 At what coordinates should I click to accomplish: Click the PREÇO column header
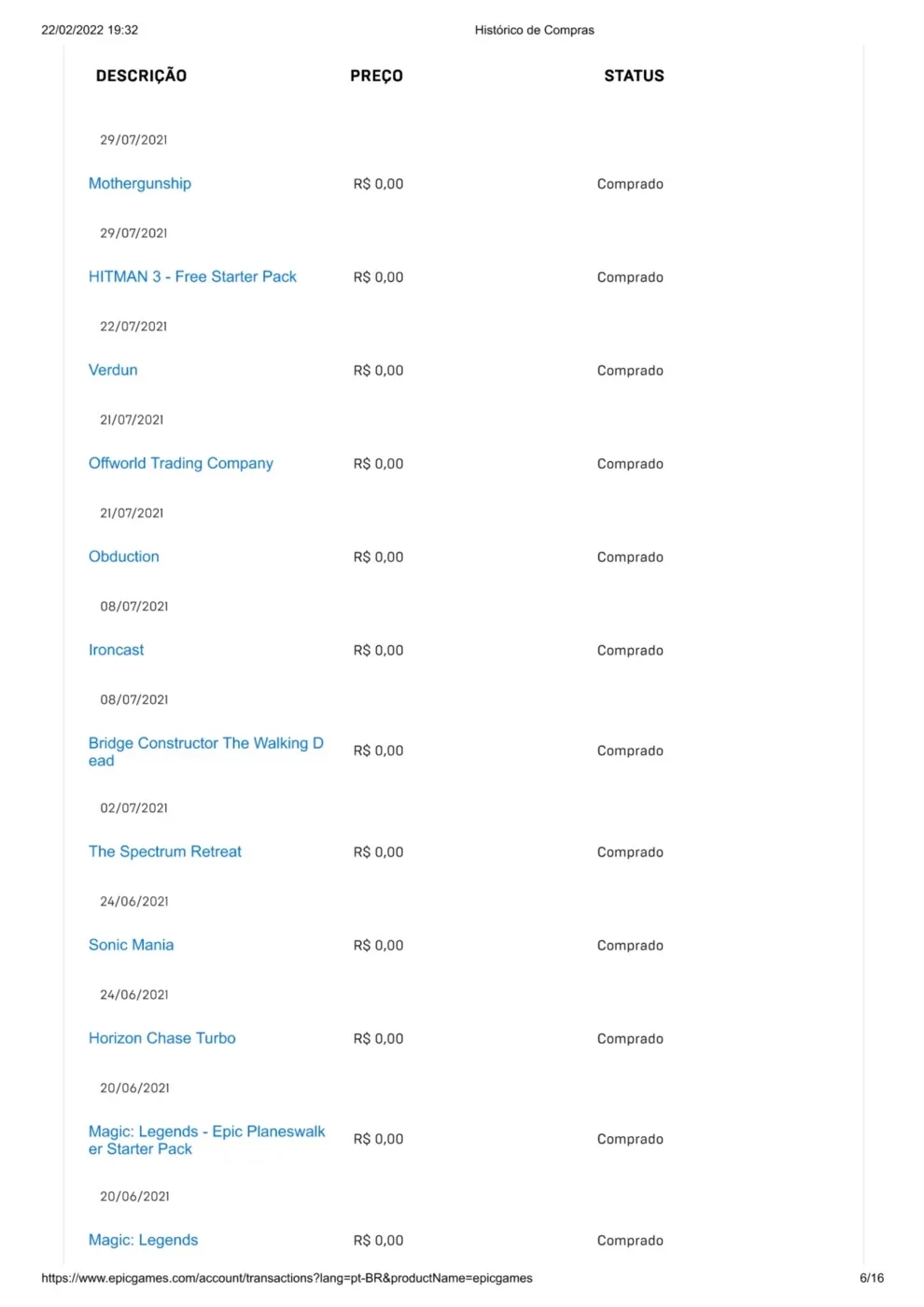point(377,76)
